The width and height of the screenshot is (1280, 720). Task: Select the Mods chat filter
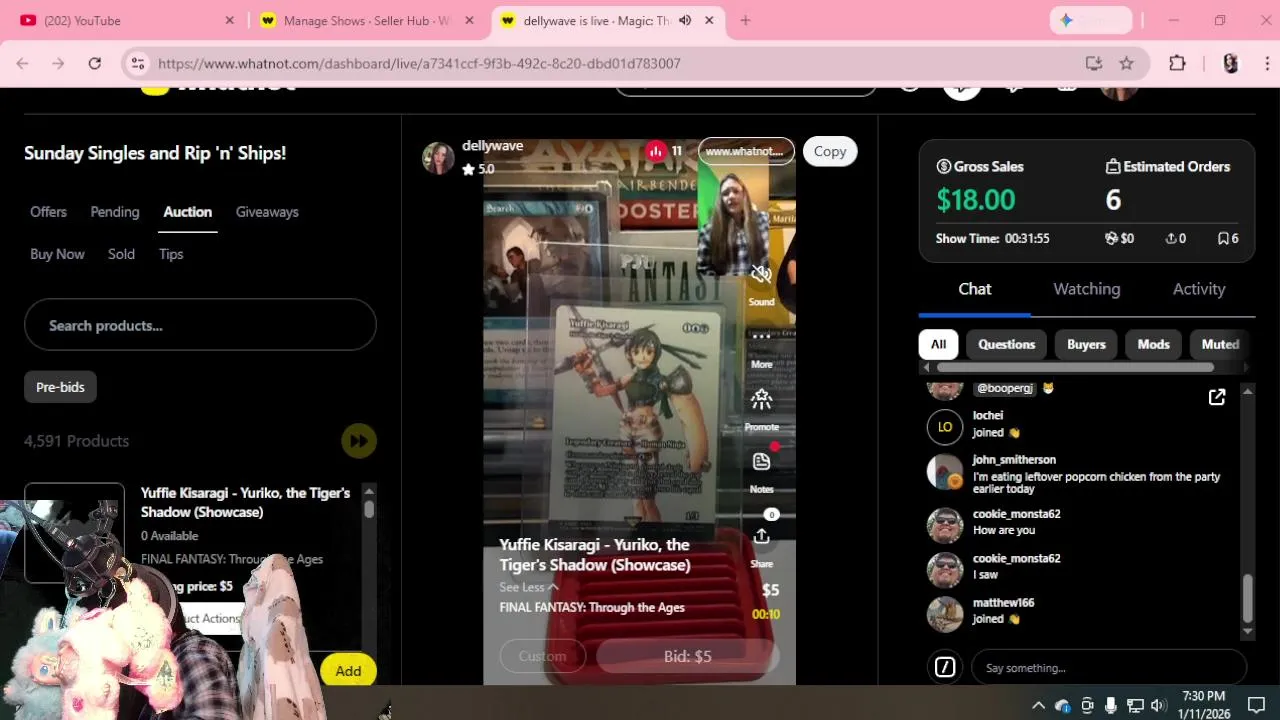coord(1153,344)
